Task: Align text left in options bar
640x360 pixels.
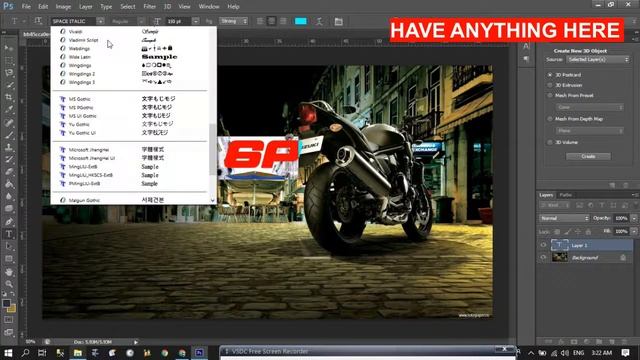Action: coord(260,21)
